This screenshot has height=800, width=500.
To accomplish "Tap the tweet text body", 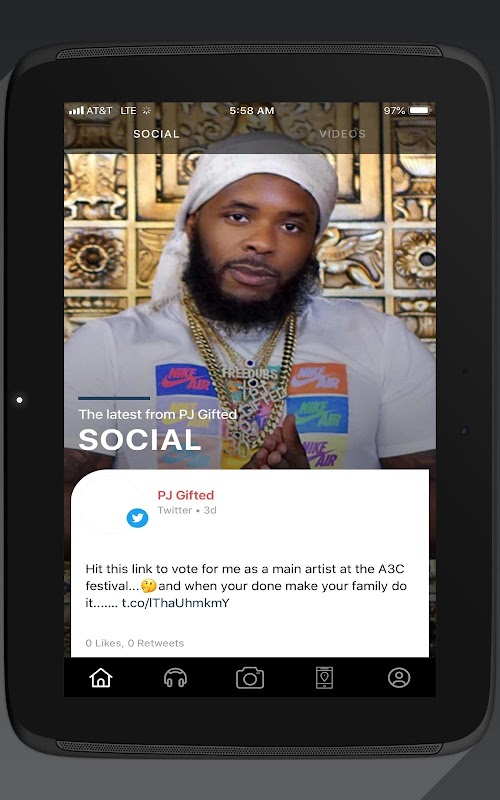I will pos(246,586).
